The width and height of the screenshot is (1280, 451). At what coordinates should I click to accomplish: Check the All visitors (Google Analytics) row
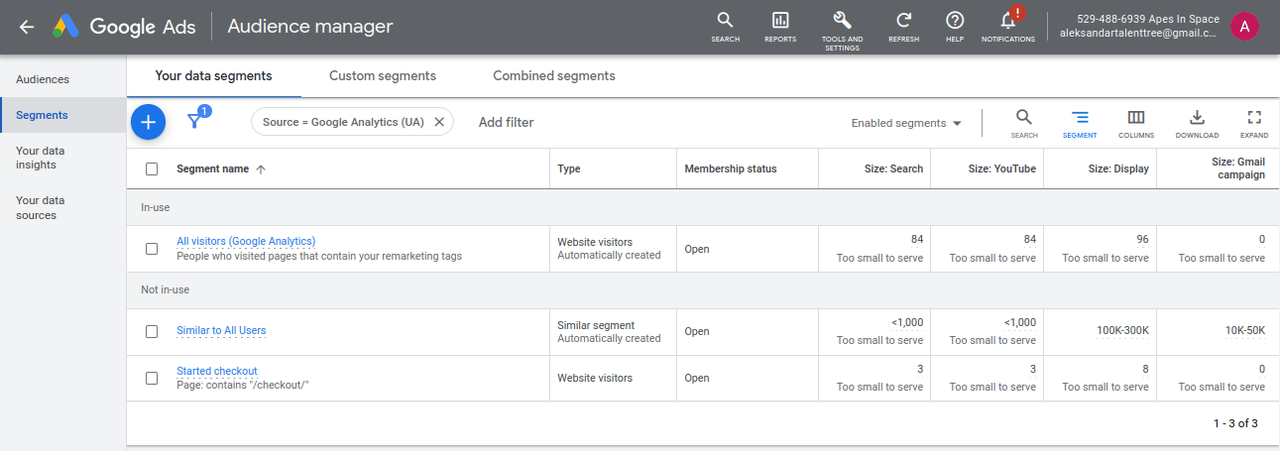point(152,248)
